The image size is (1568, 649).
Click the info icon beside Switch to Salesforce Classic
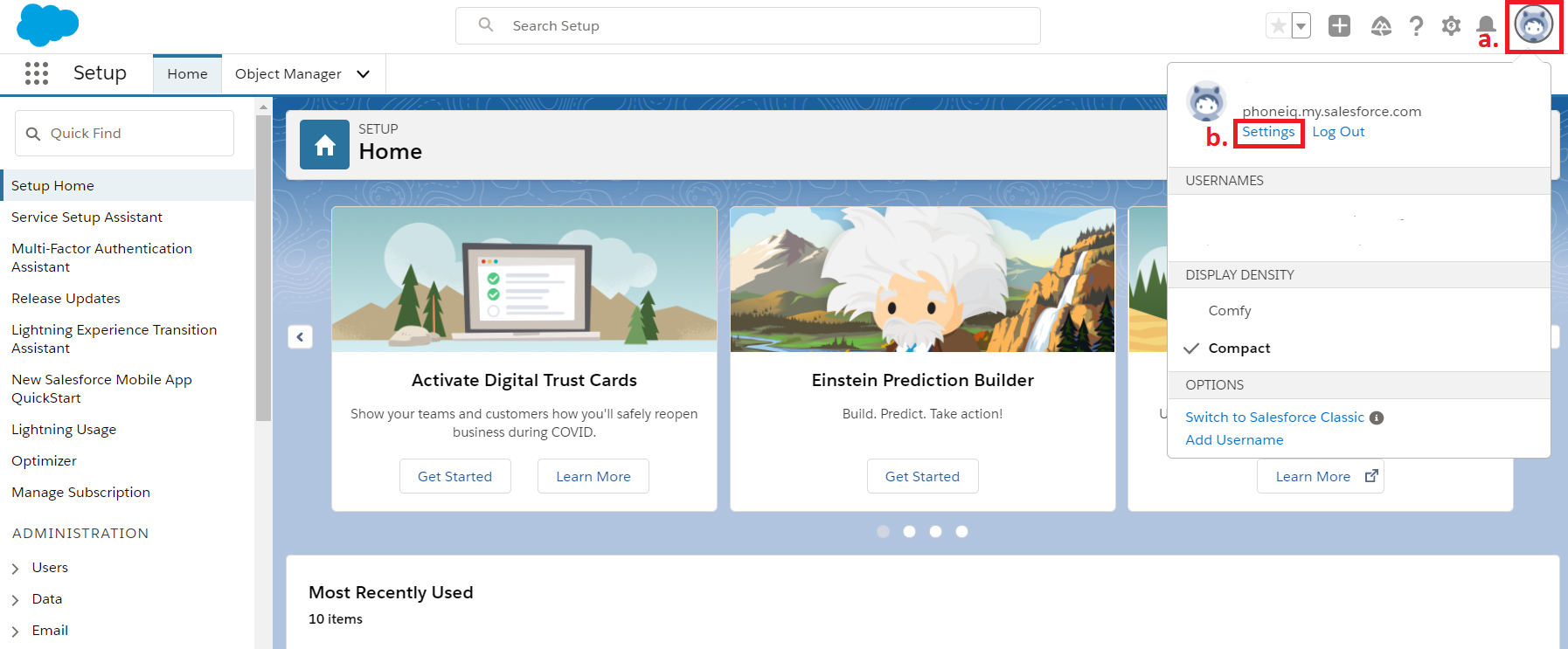(1377, 418)
